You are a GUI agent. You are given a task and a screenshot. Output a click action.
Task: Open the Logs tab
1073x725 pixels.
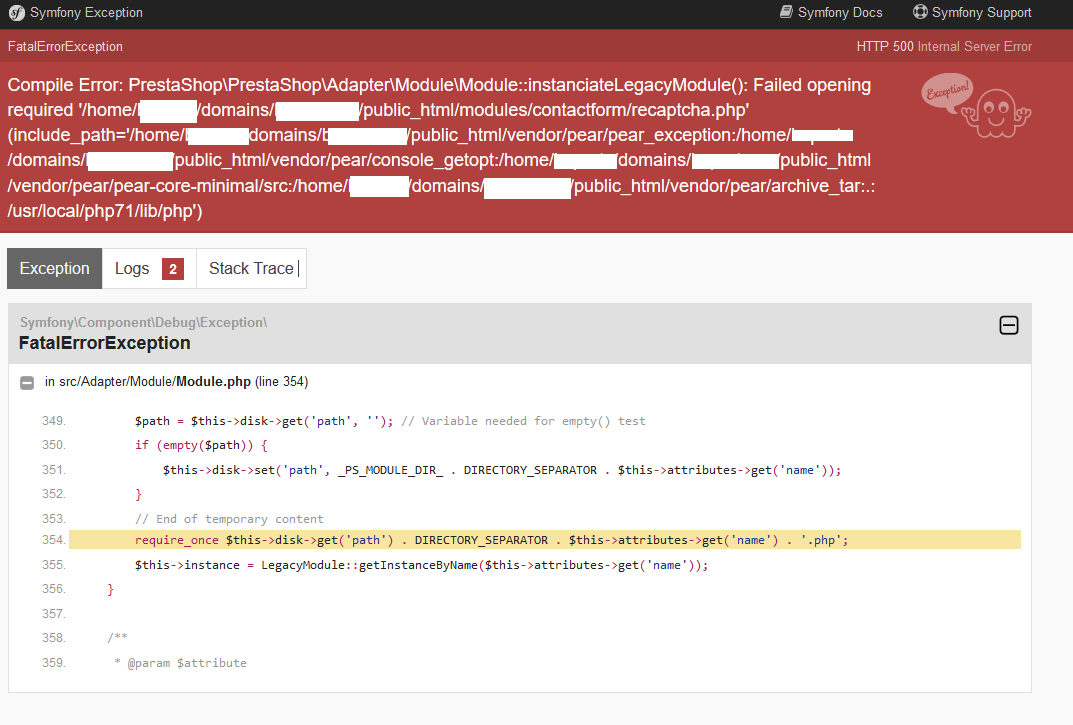[x=149, y=268]
